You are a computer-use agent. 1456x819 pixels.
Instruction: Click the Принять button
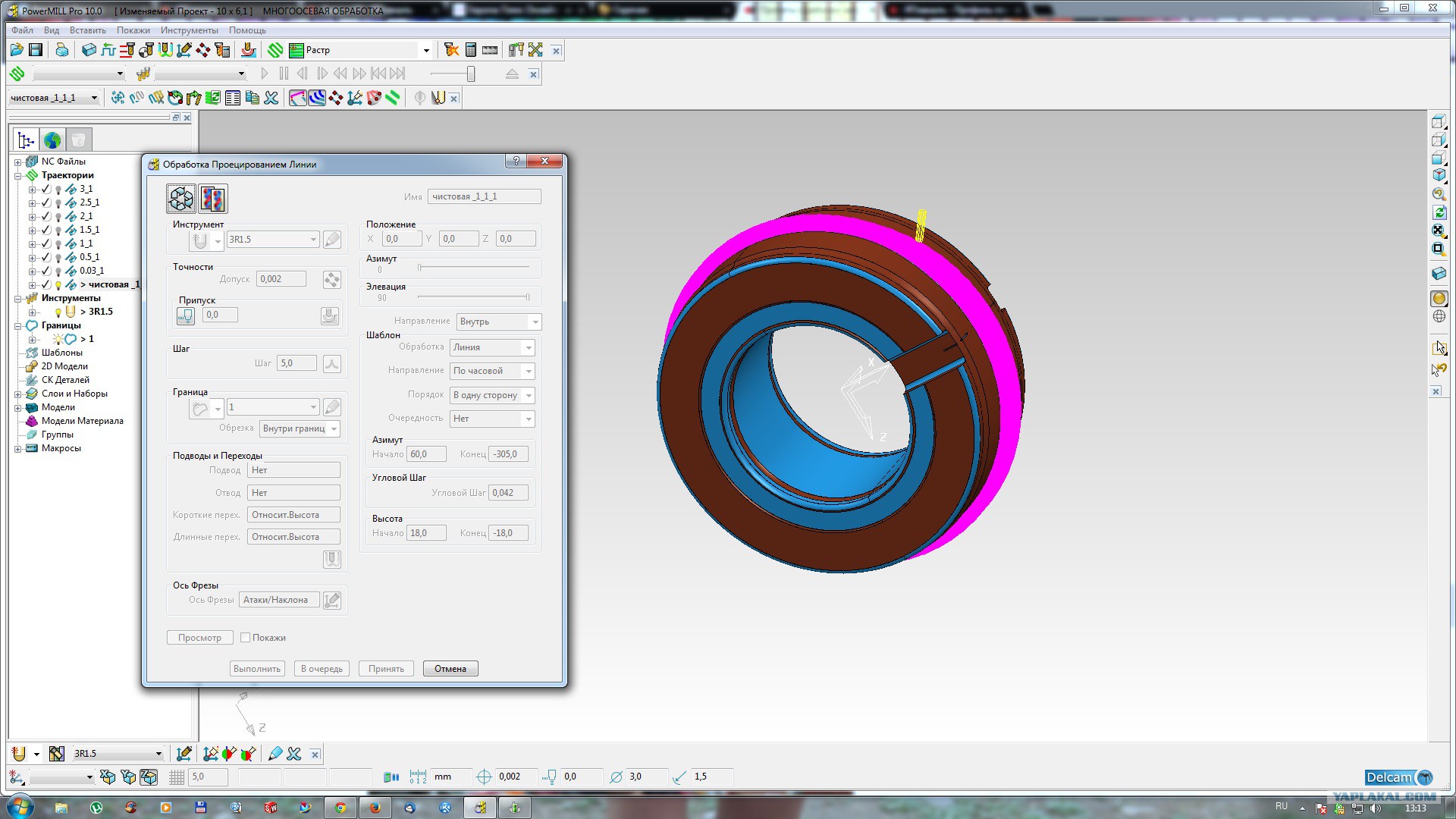386,669
